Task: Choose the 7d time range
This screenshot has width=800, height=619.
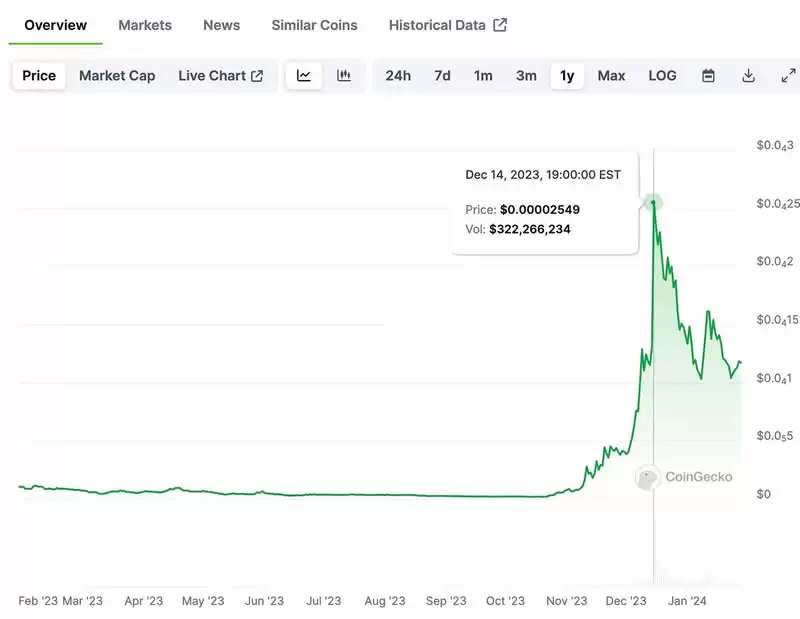Action: coord(442,76)
